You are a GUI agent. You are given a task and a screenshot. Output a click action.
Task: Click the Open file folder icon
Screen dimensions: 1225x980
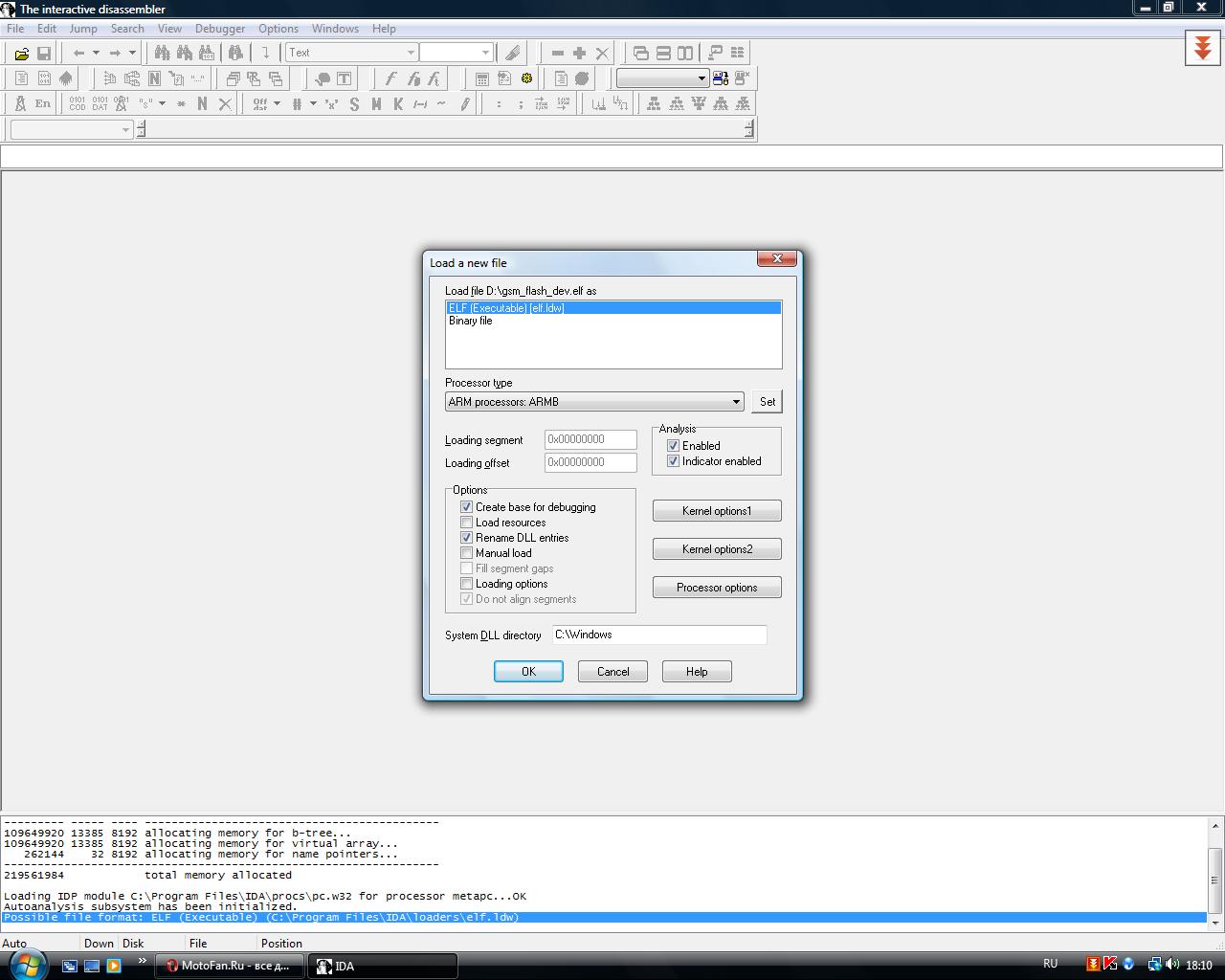click(x=21, y=53)
